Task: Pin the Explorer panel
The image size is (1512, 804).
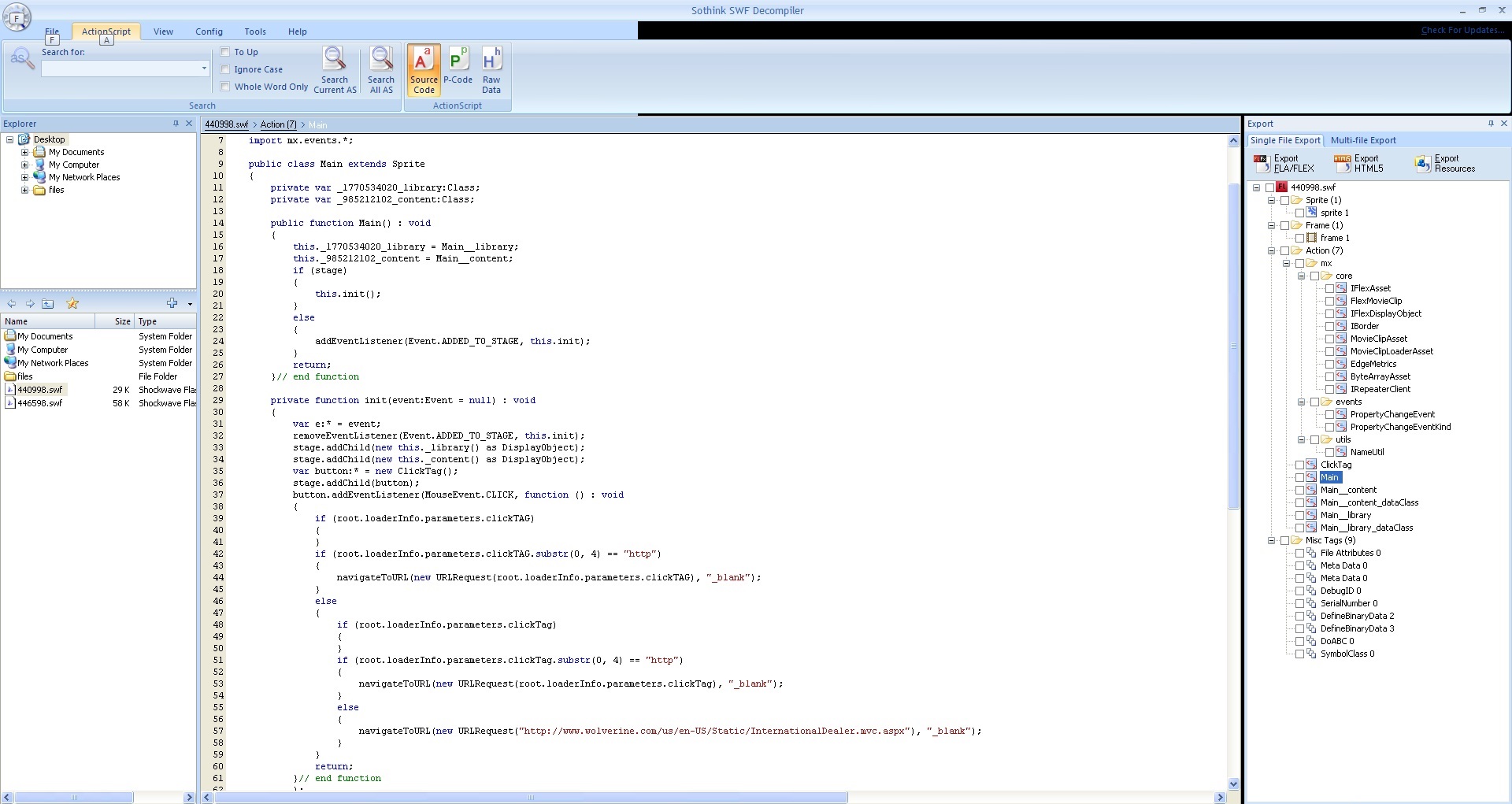Action: tap(176, 124)
